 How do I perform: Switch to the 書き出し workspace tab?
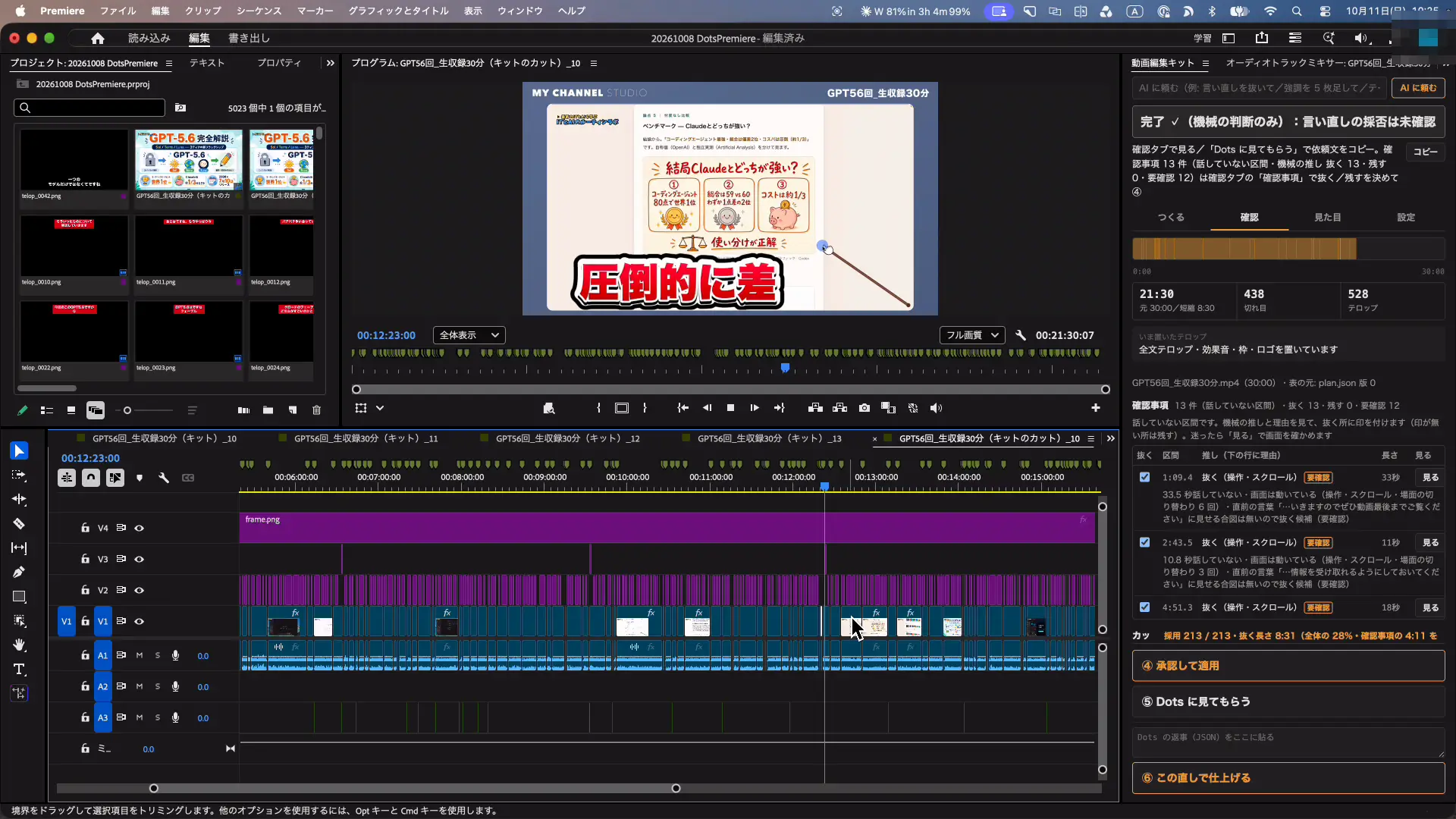(x=249, y=38)
